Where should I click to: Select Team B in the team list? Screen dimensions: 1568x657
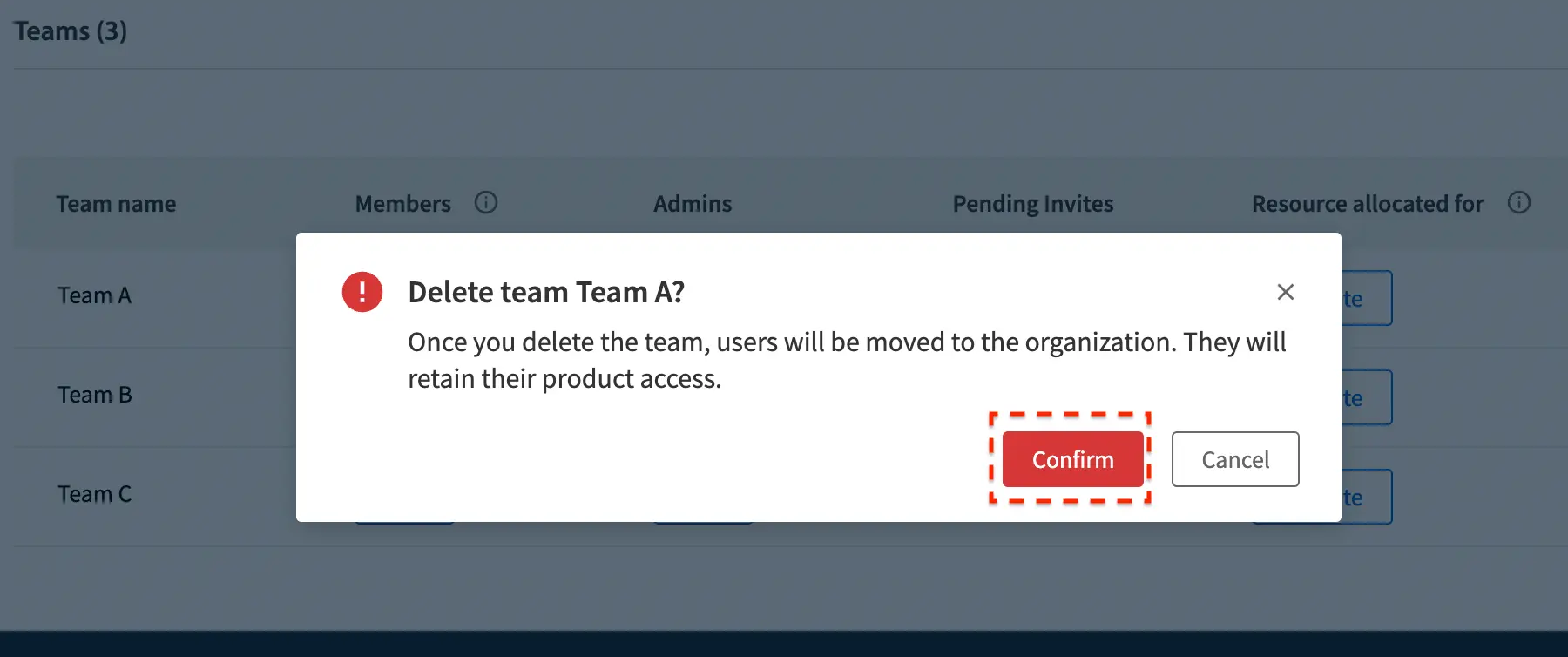[95, 396]
